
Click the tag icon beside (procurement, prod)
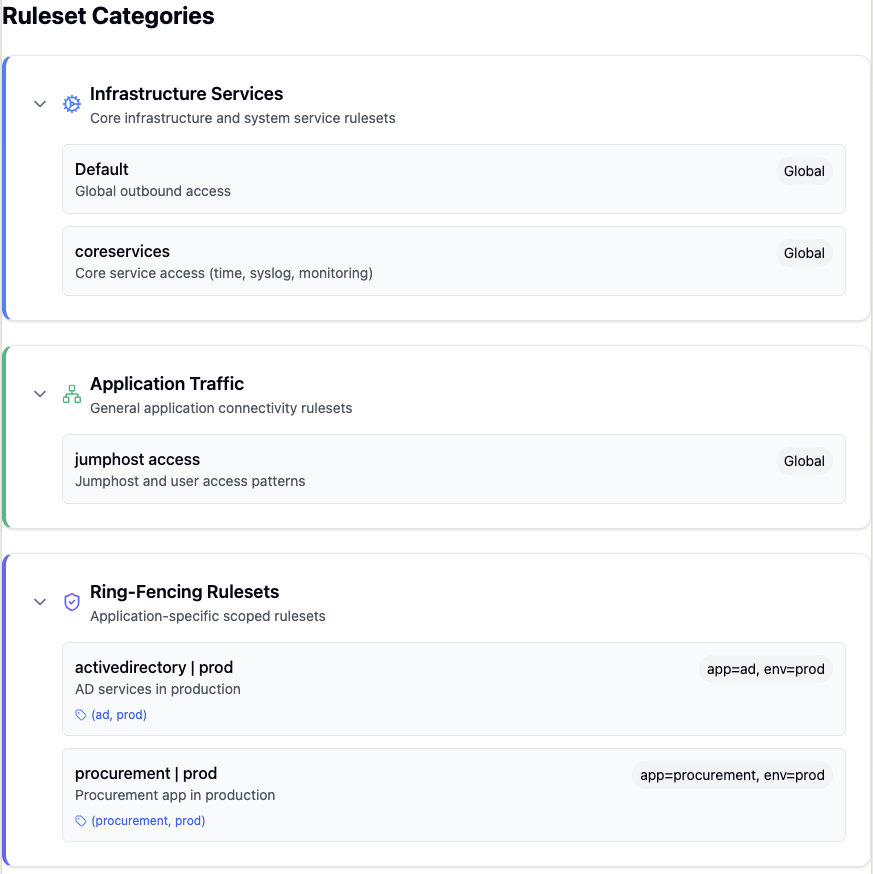point(81,821)
